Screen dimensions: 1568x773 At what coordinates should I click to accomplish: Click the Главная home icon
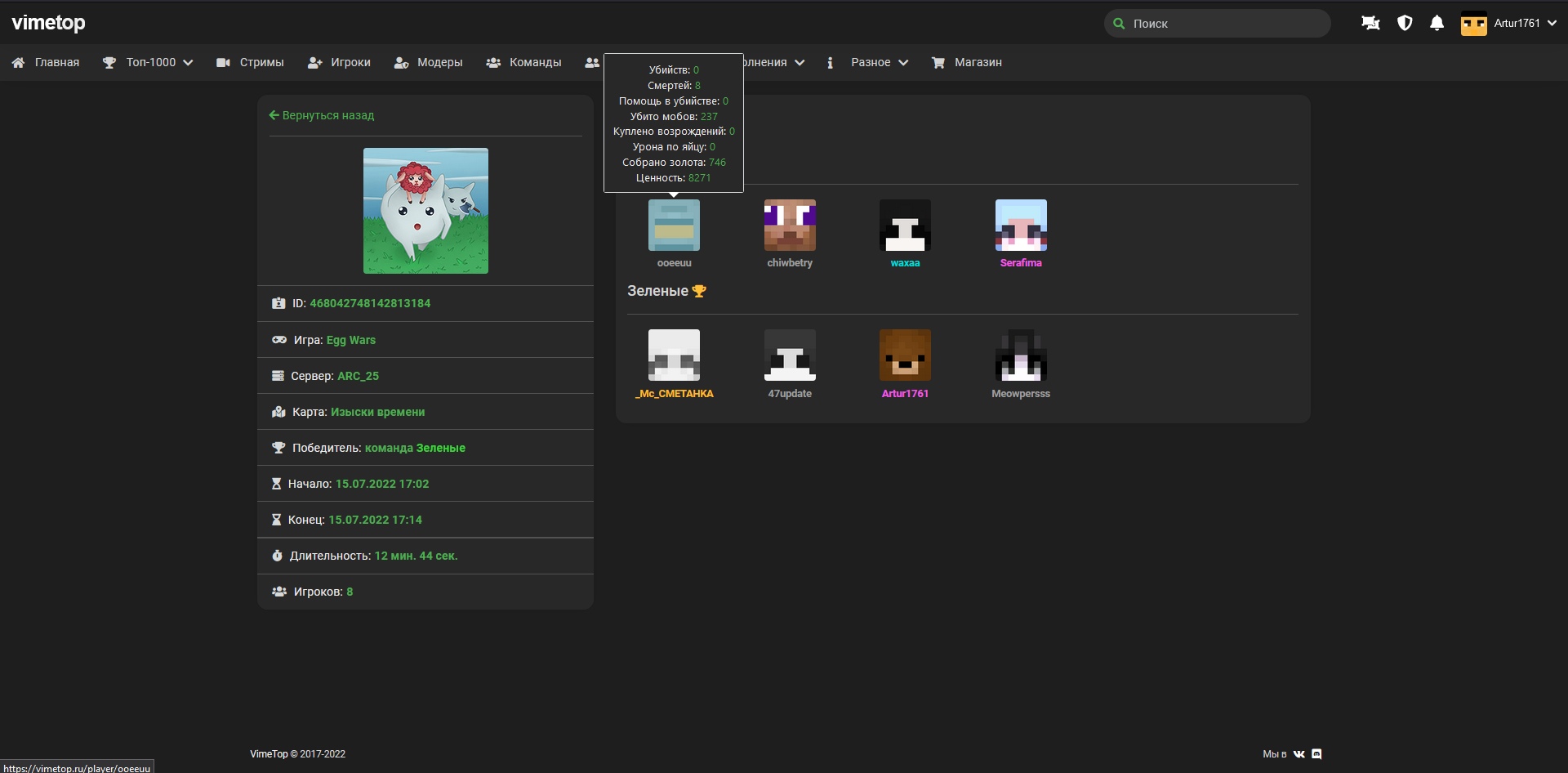tap(18, 63)
